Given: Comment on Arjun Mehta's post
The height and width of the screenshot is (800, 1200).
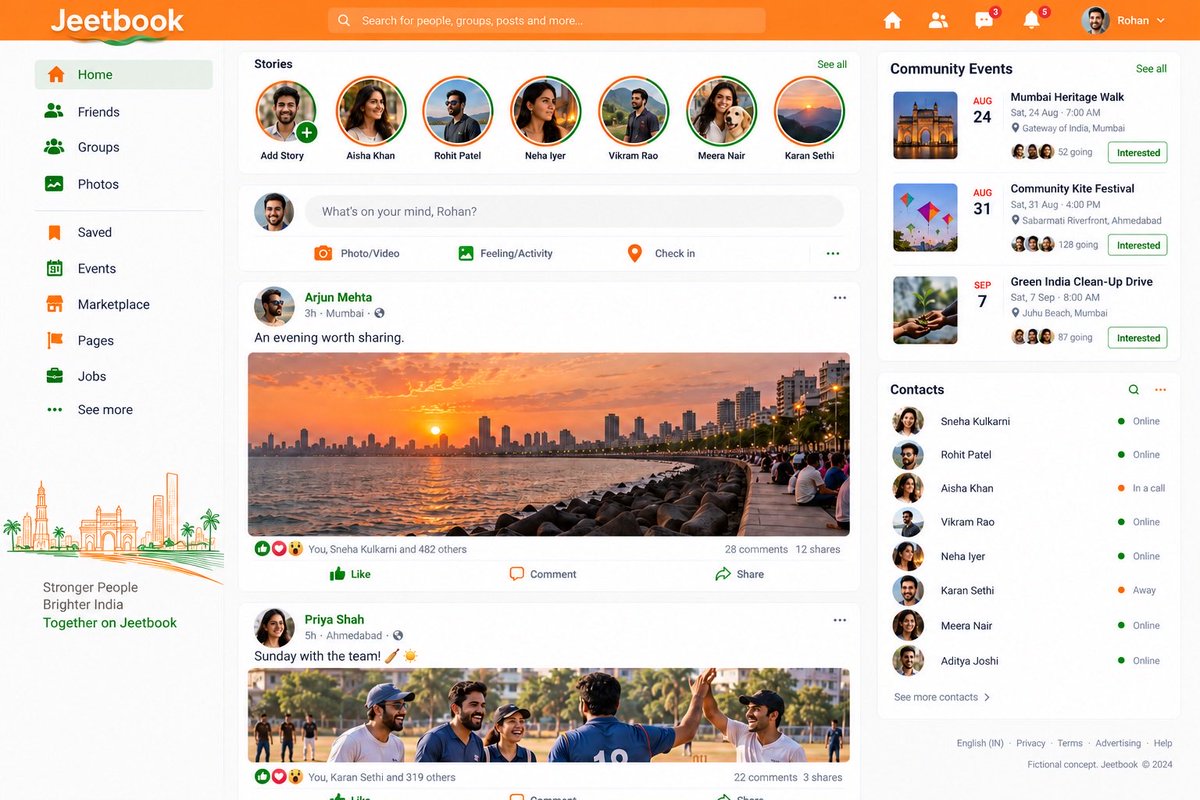Looking at the screenshot, I should pyautogui.click(x=543, y=574).
